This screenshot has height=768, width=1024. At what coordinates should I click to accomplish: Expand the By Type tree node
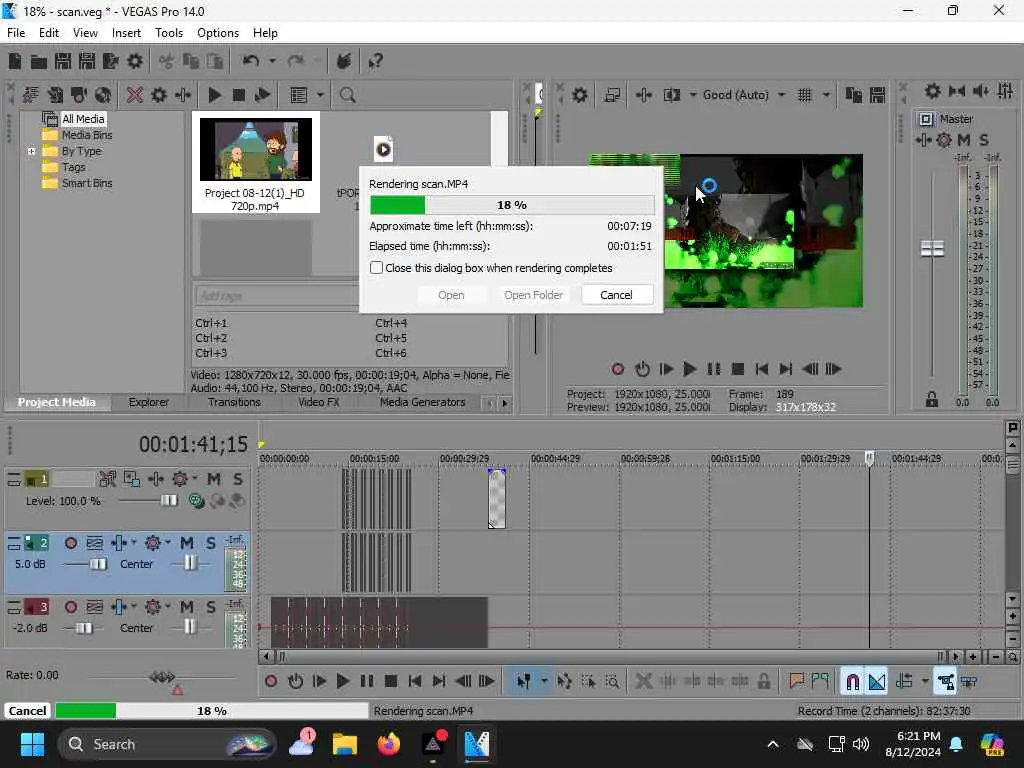31,152
